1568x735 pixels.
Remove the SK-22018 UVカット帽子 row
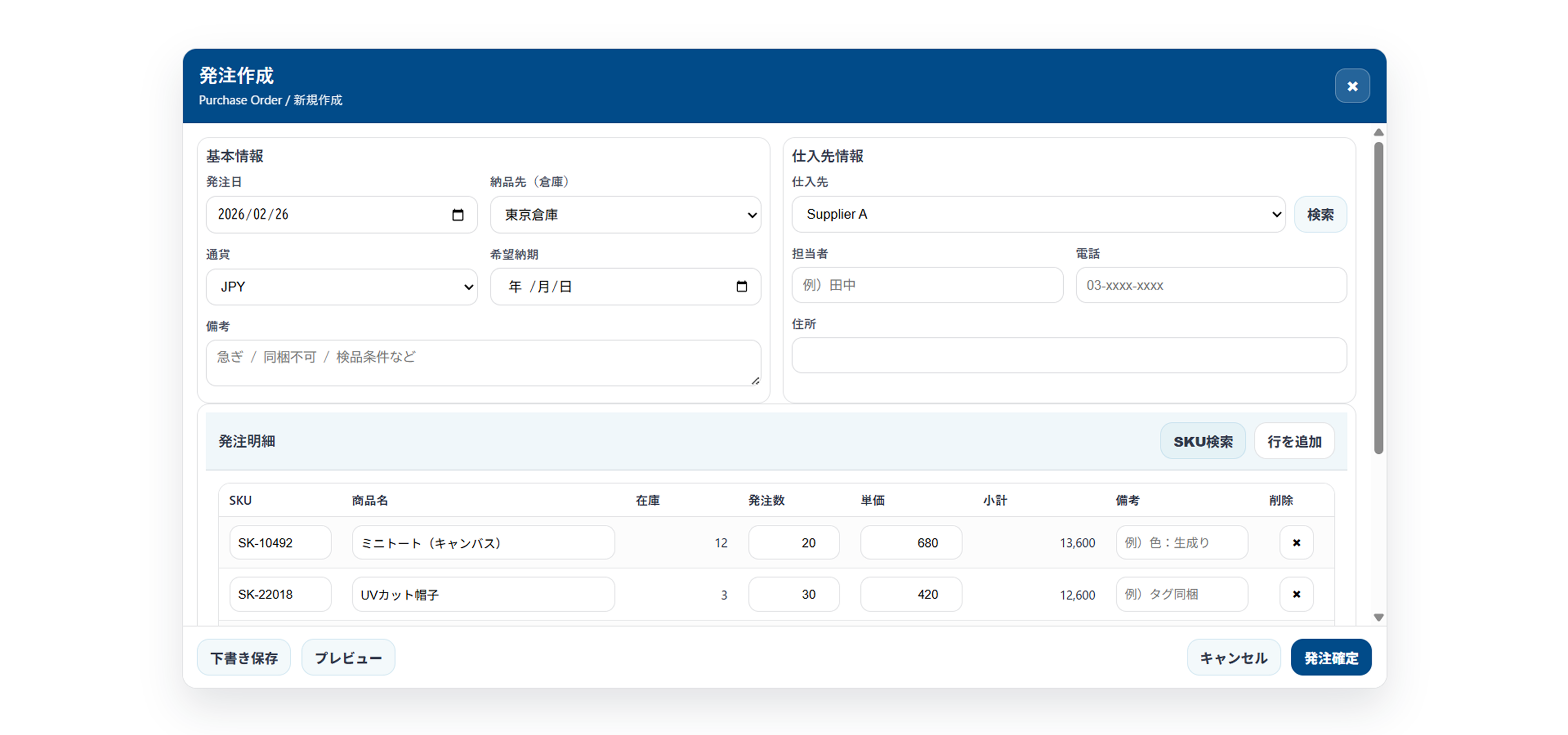coord(1296,595)
